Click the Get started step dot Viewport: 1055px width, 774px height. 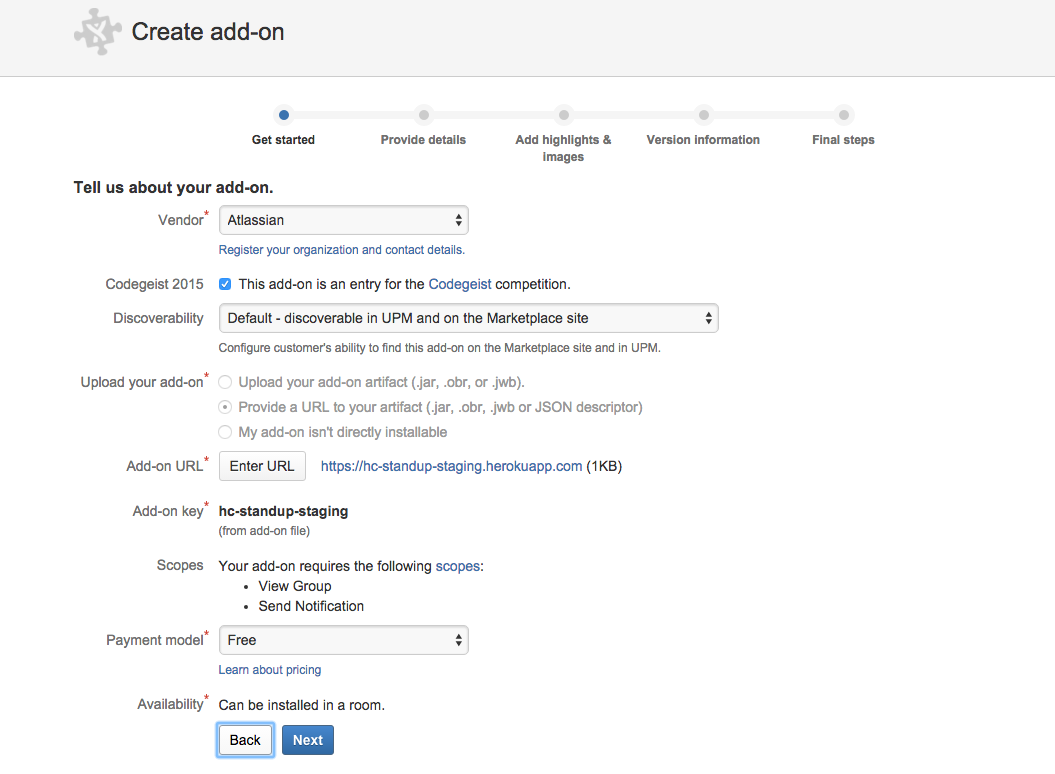click(284, 115)
